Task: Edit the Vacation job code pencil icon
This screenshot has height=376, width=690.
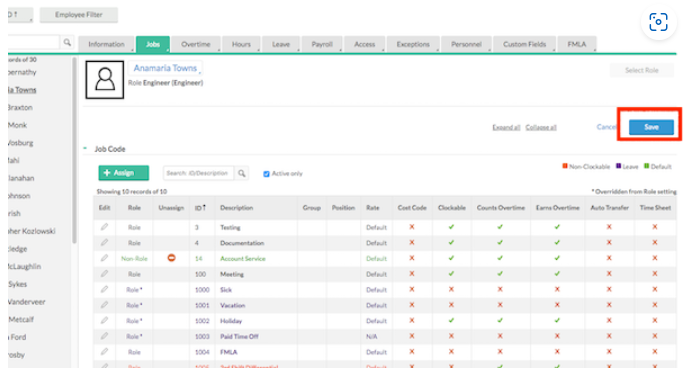Action: coord(104,305)
